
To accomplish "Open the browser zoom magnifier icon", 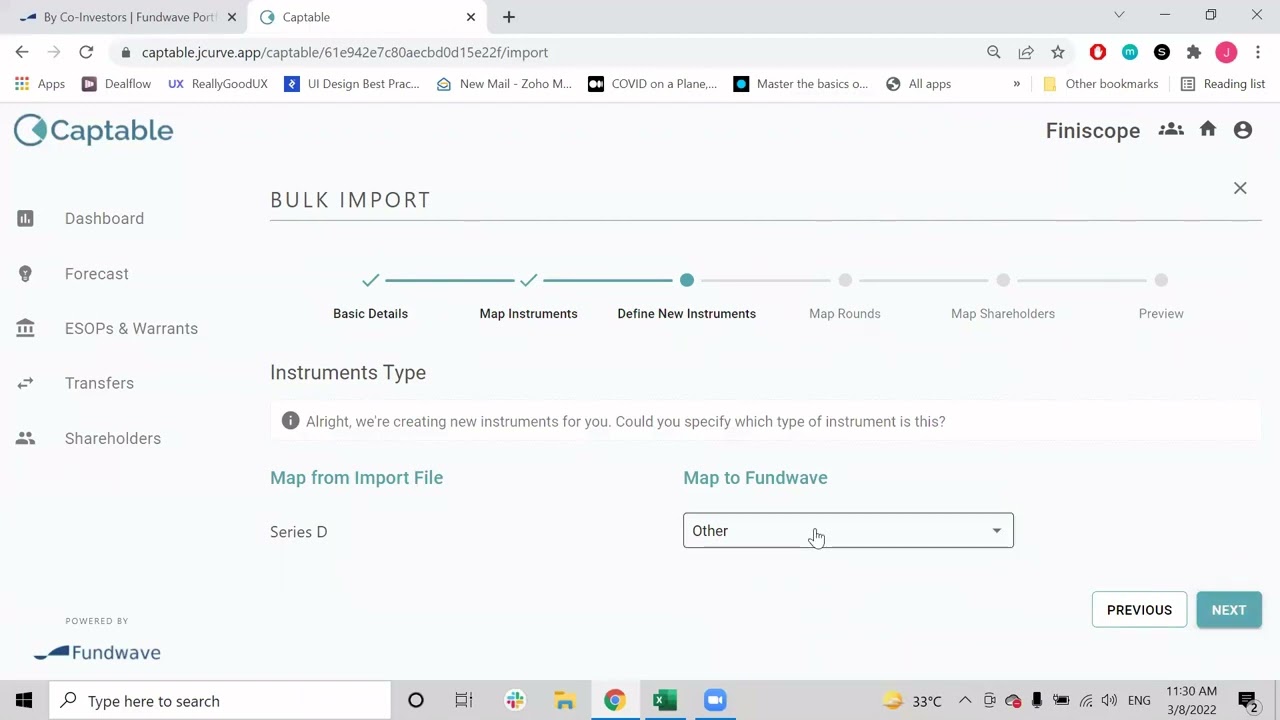I will click(x=994, y=52).
